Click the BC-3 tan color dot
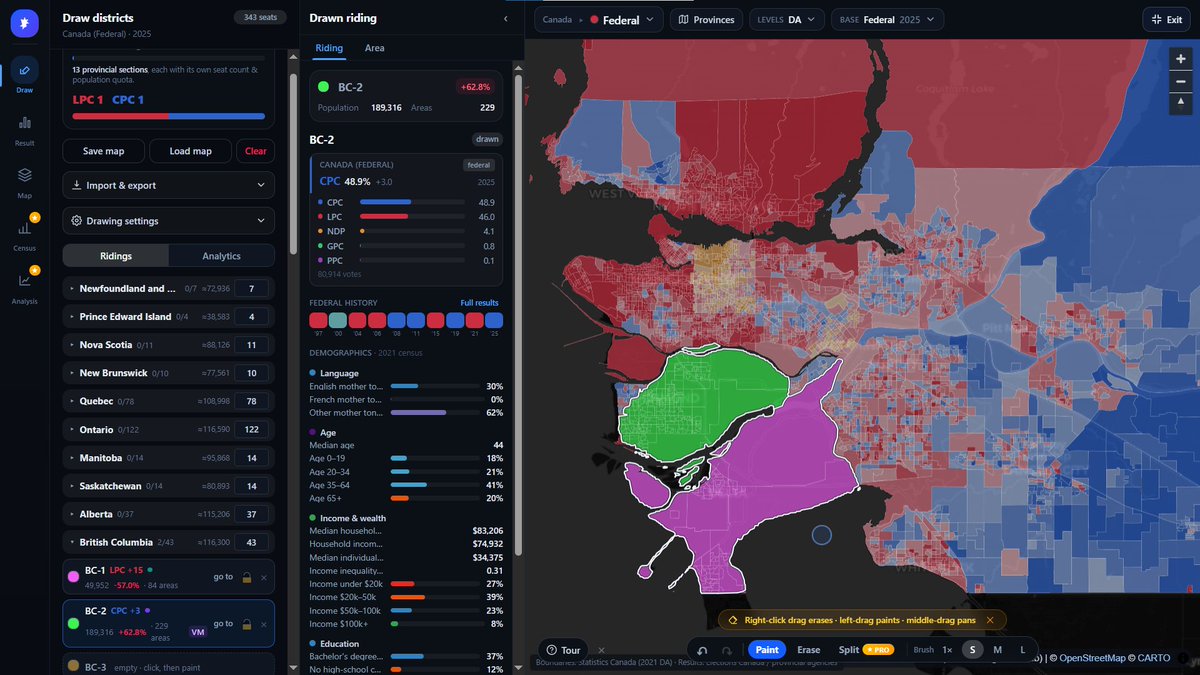The width and height of the screenshot is (1200, 675). [73, 666]
